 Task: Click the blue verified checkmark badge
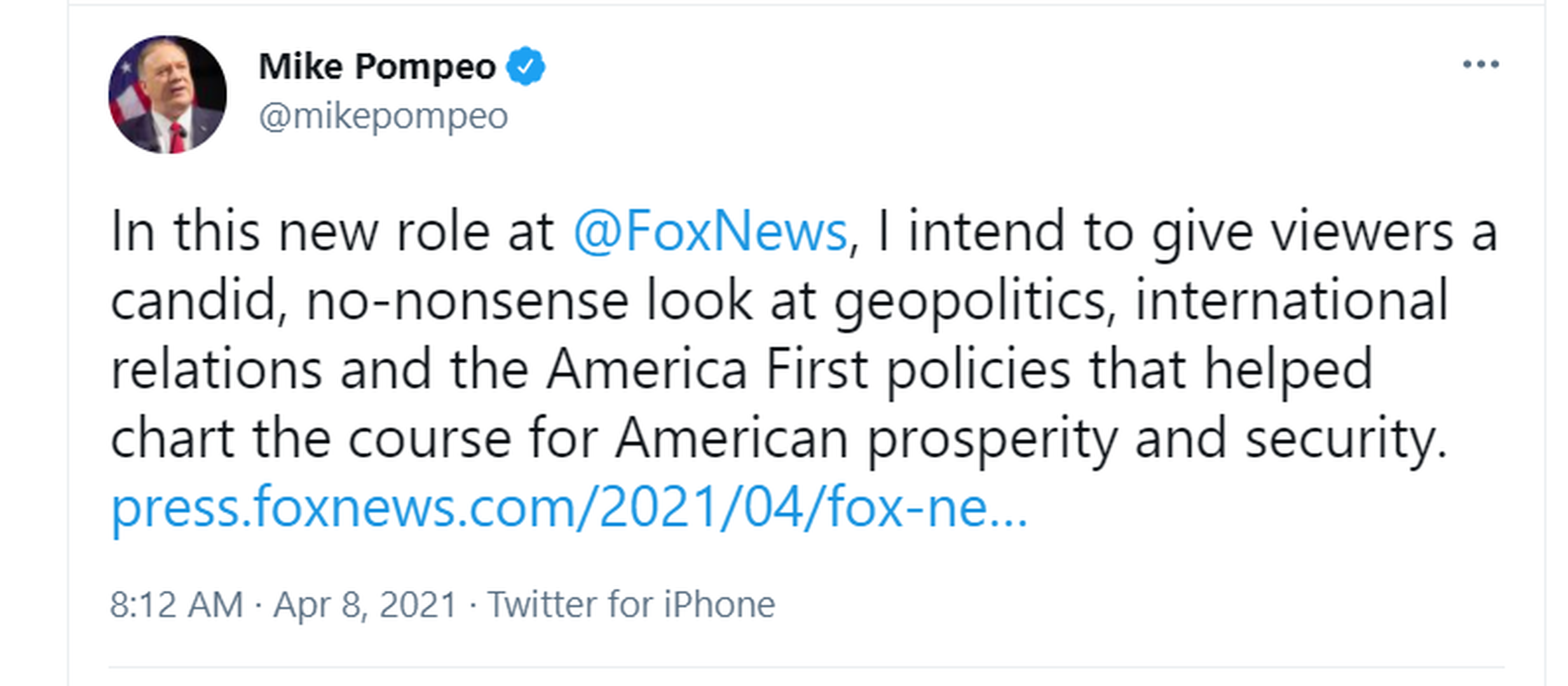525,66
